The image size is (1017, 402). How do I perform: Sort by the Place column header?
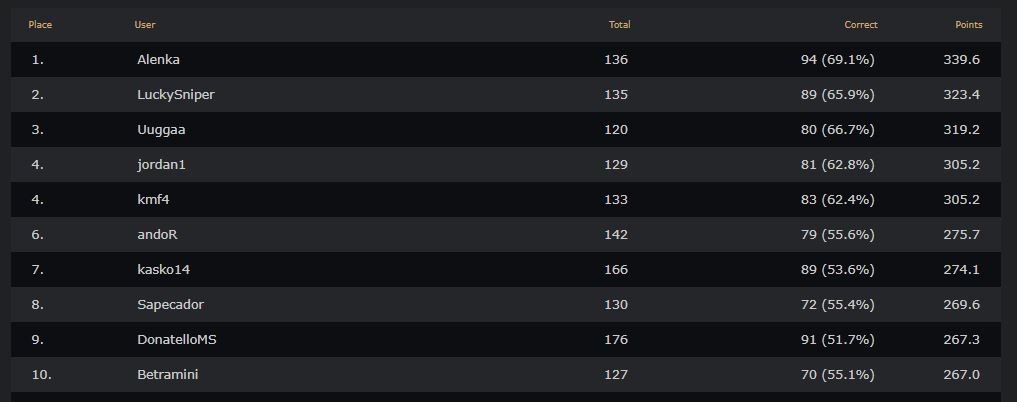click(40, 25)
